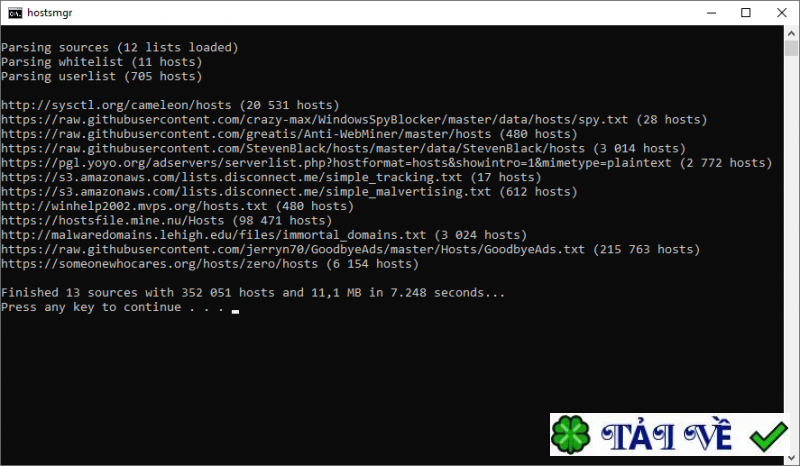Click the someonewhocares.org hosts URL line
The width and height of the screenshot is (800, 466).
click(x=210, y=264)
